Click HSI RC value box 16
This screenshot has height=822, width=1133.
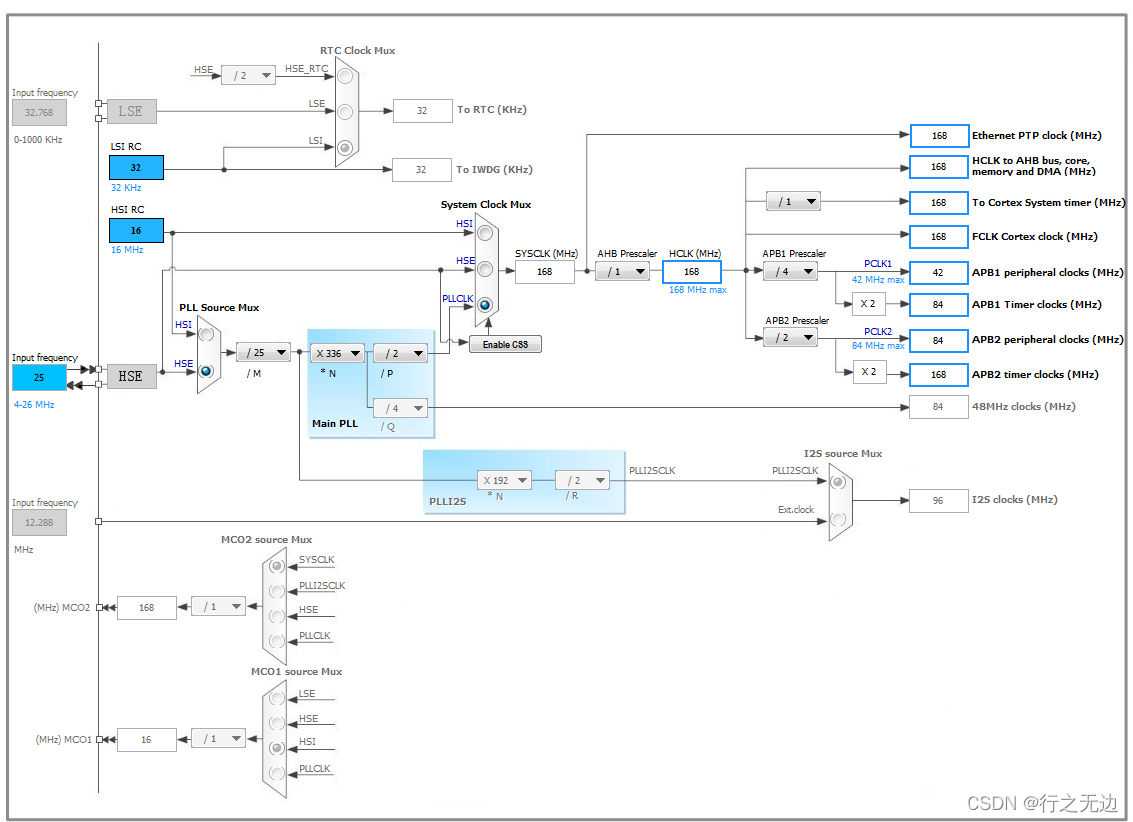(x=136, y=230)
